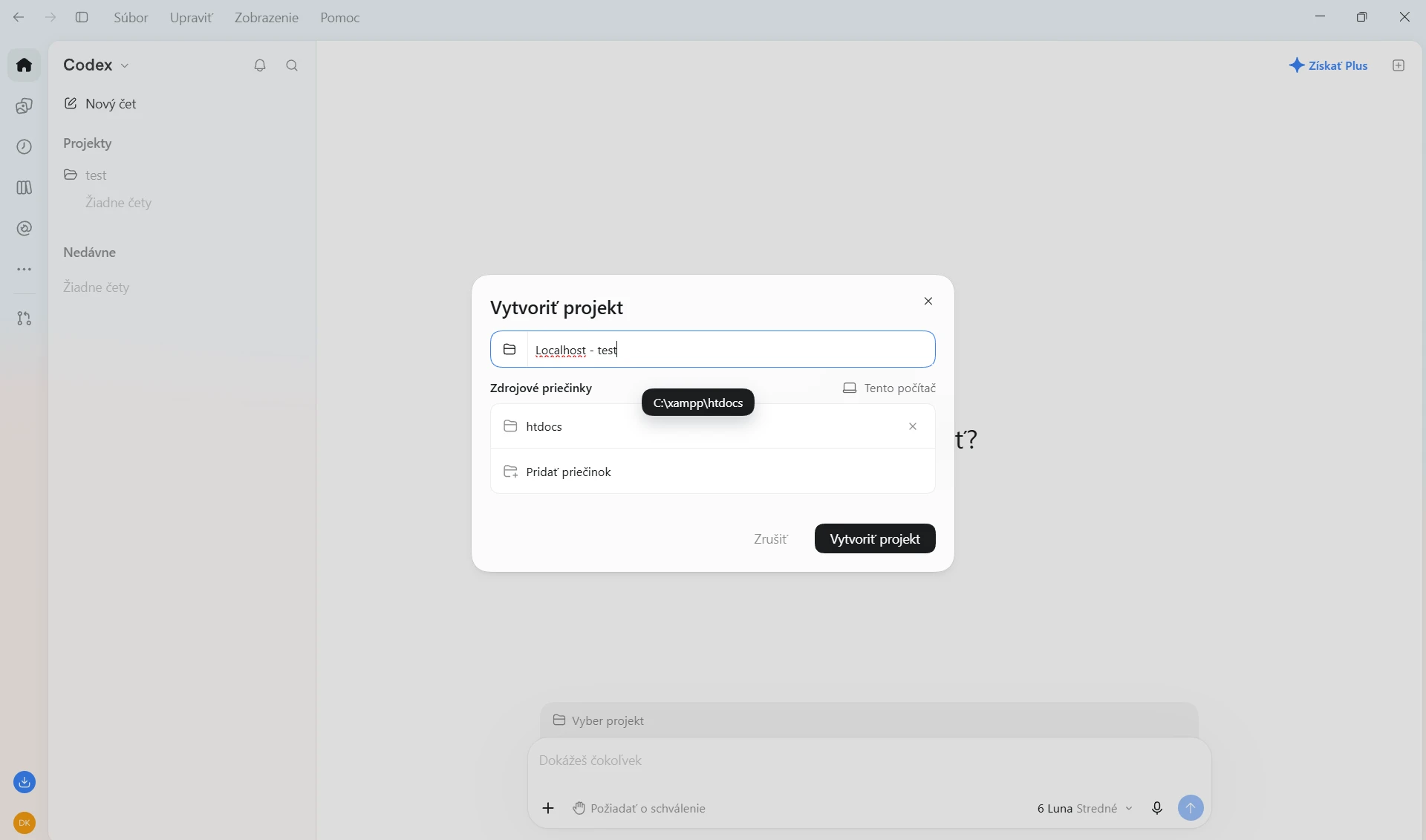
Task: Open the Tento počítač location selector
Action: (x=889, y=388)
